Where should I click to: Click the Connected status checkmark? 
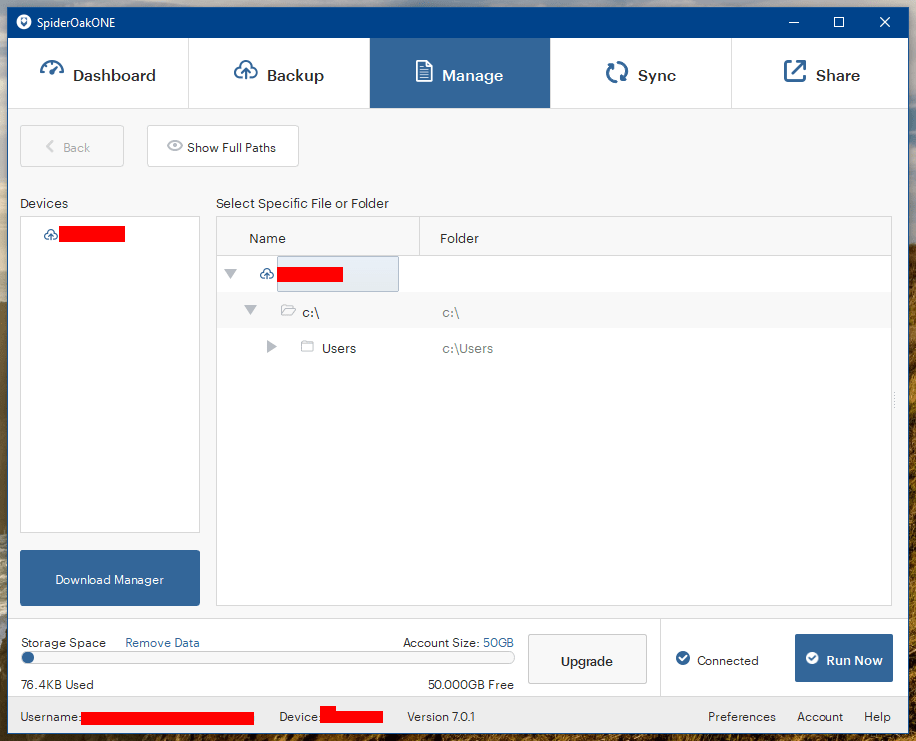click(682, 659)
